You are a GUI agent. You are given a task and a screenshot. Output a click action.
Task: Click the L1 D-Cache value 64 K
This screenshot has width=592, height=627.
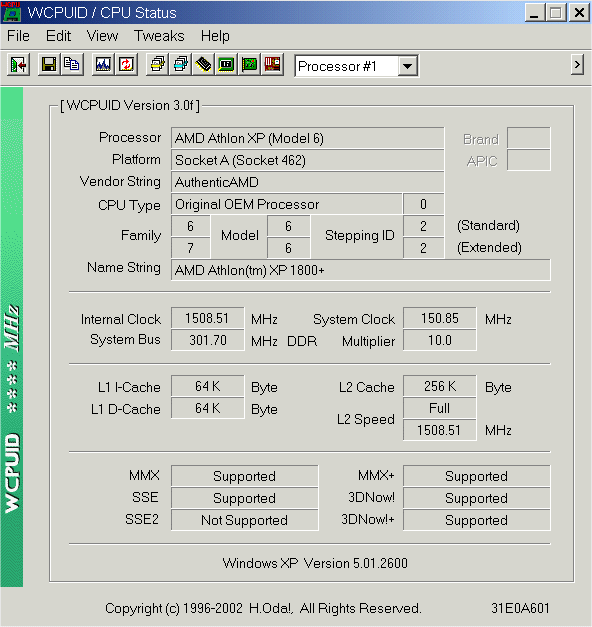click(x=208, y=408)
